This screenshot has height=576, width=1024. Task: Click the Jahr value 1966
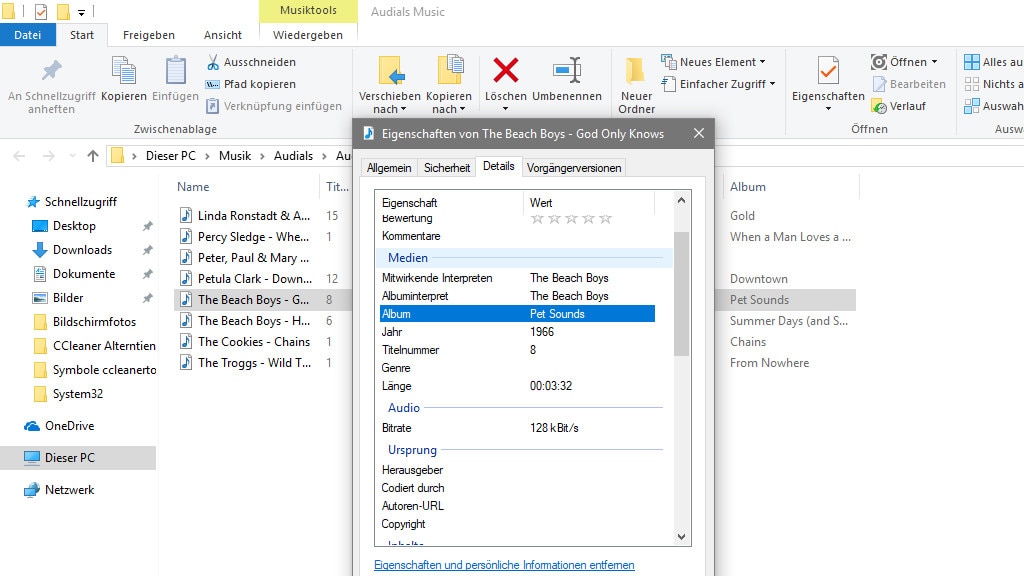tap(542, 332)
